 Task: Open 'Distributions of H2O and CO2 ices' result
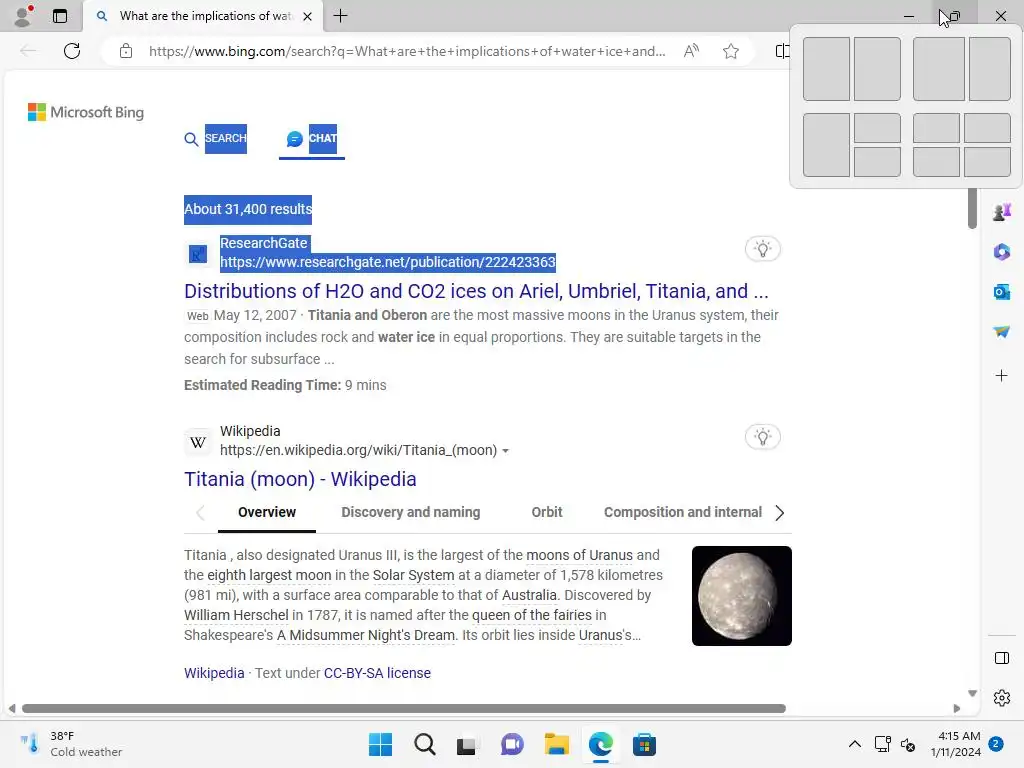(x=476, y=291)
